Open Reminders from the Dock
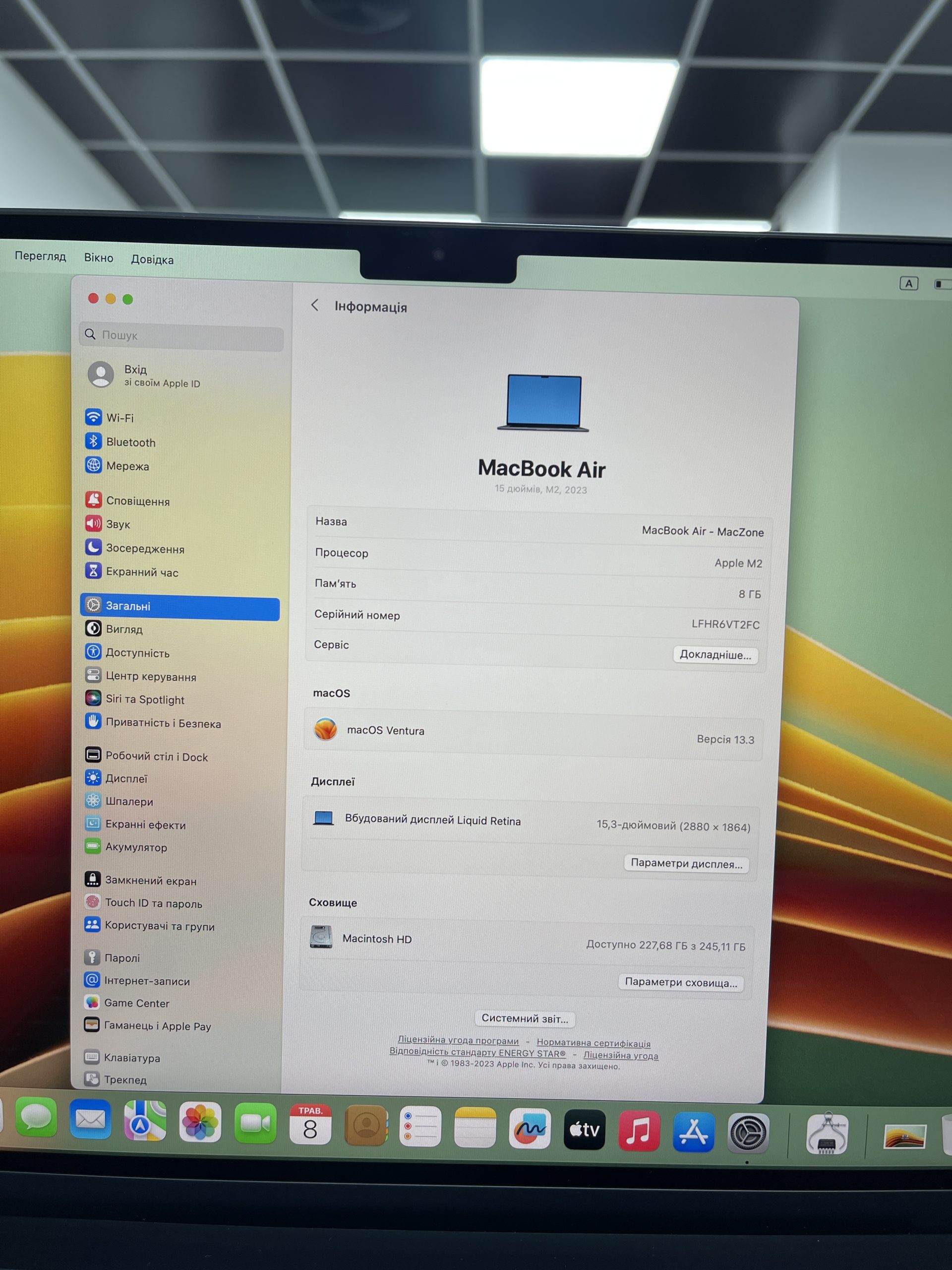 420,1127
